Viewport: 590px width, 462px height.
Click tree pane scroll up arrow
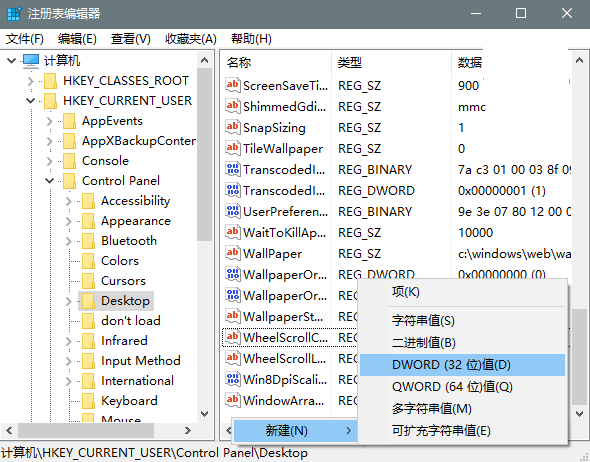[204, 60]
